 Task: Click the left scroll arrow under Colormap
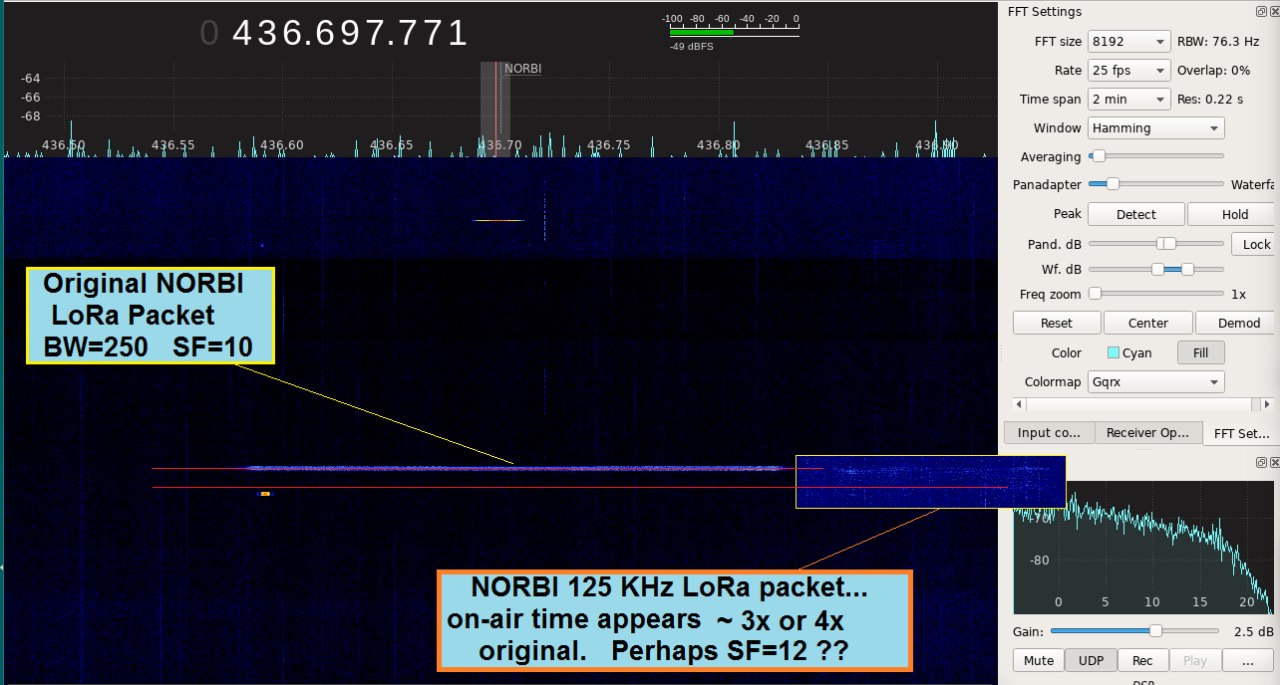pyautogui.click(x=1019, y=404)
